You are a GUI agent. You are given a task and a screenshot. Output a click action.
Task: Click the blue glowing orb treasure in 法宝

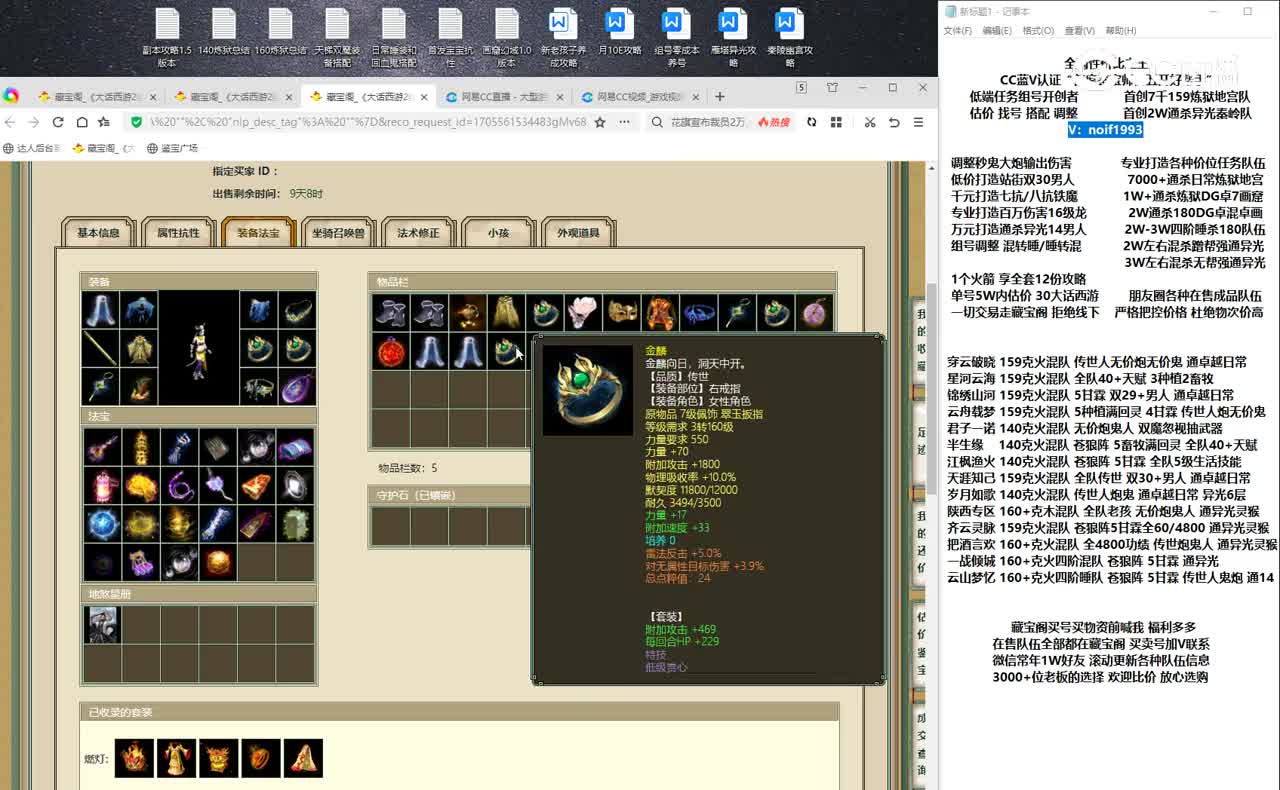click(x=102, y=524)
